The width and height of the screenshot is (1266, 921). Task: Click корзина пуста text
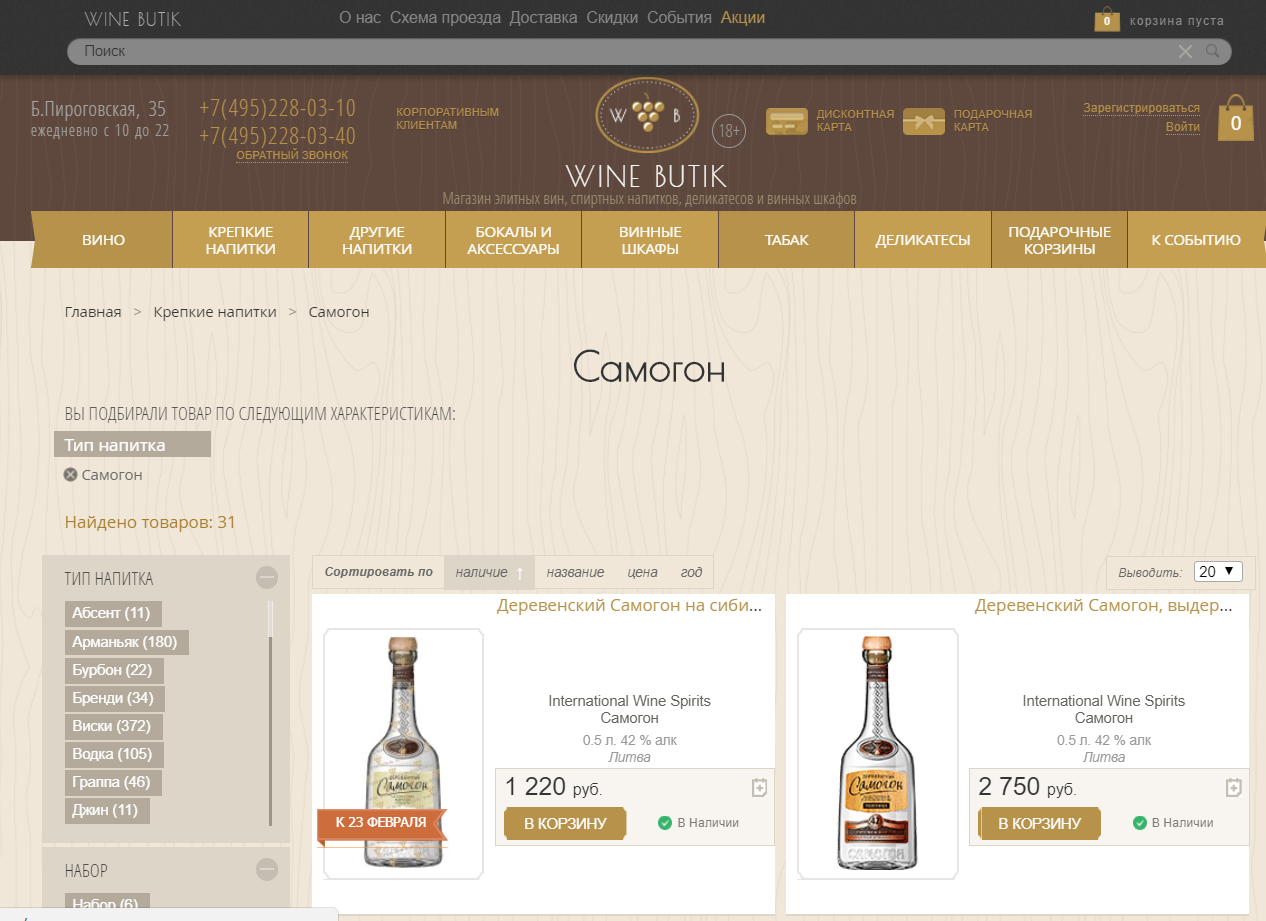point(1177,21)
